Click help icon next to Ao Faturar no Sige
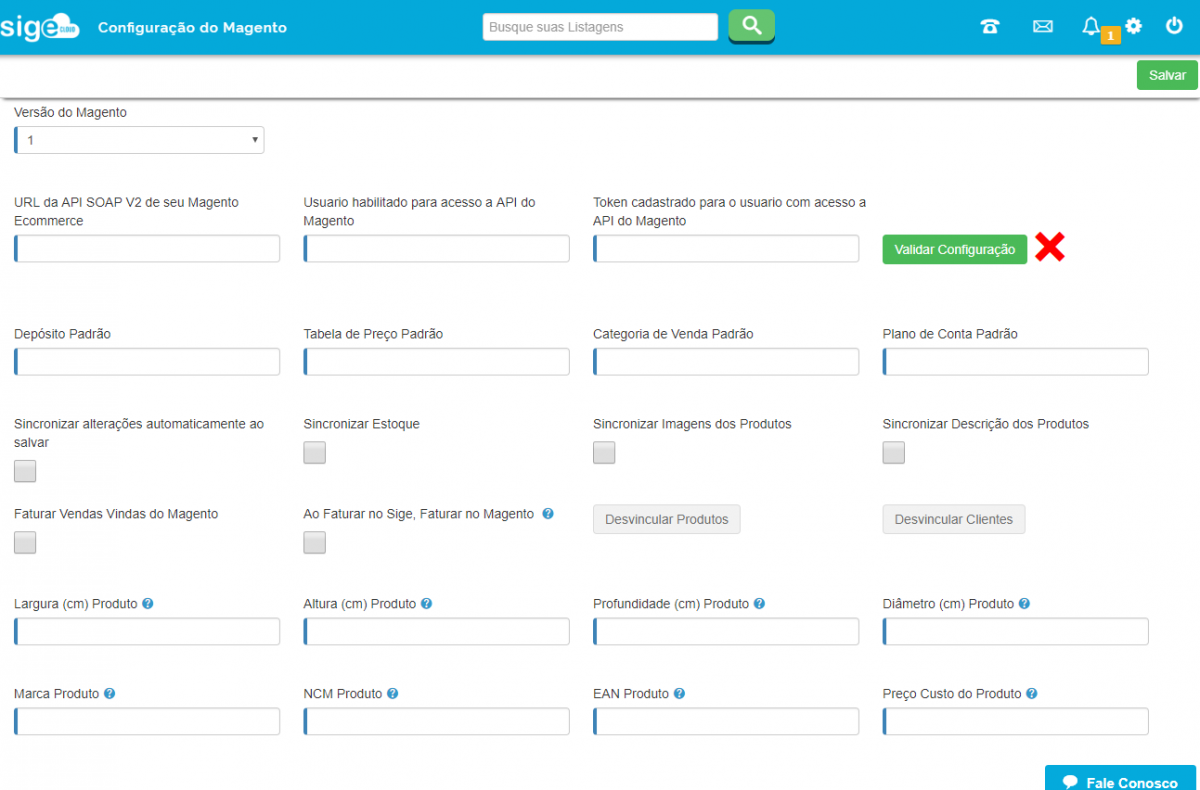Image resolution: width=1200 pixels, height=790 pixels. (548, 514)
